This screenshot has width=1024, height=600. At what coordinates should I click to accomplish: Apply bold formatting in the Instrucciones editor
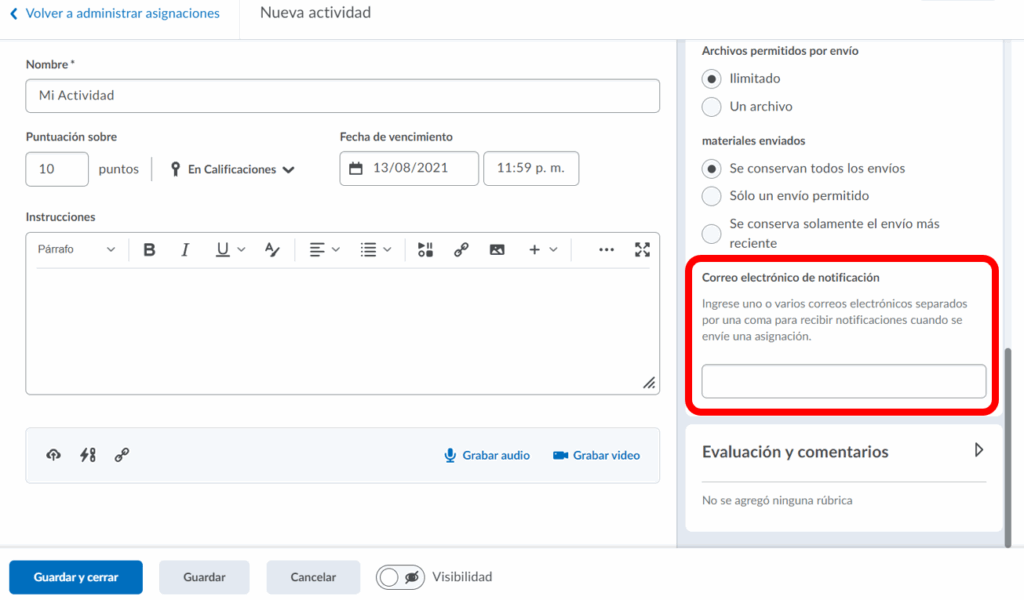(149, 250)
